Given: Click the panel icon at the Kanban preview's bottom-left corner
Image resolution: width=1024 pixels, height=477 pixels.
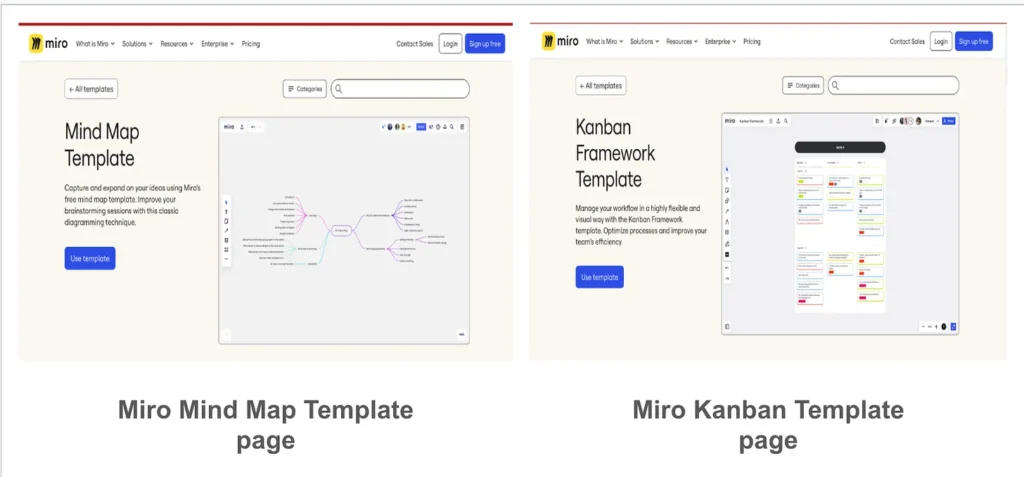Looking at the screenshot, I should [727, 326].
